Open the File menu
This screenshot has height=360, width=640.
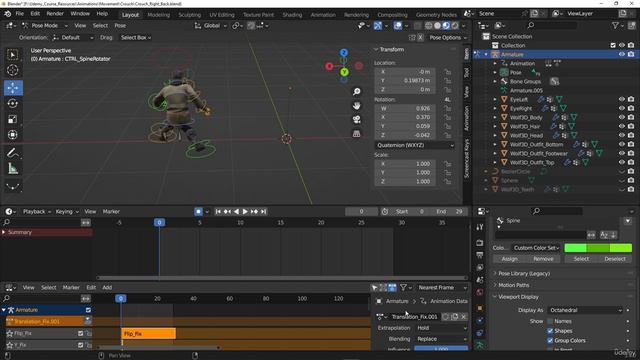pyautogui.click(x=20, y=13)
